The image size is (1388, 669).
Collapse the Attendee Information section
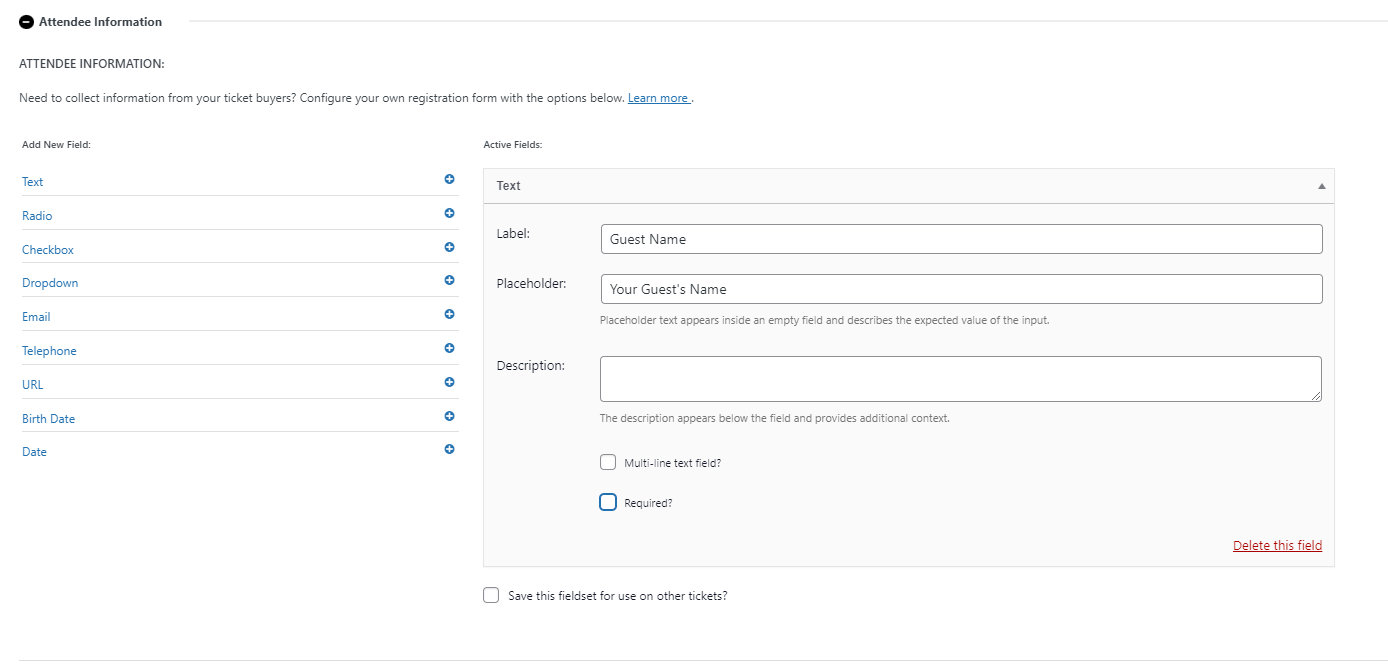(25, 21)
